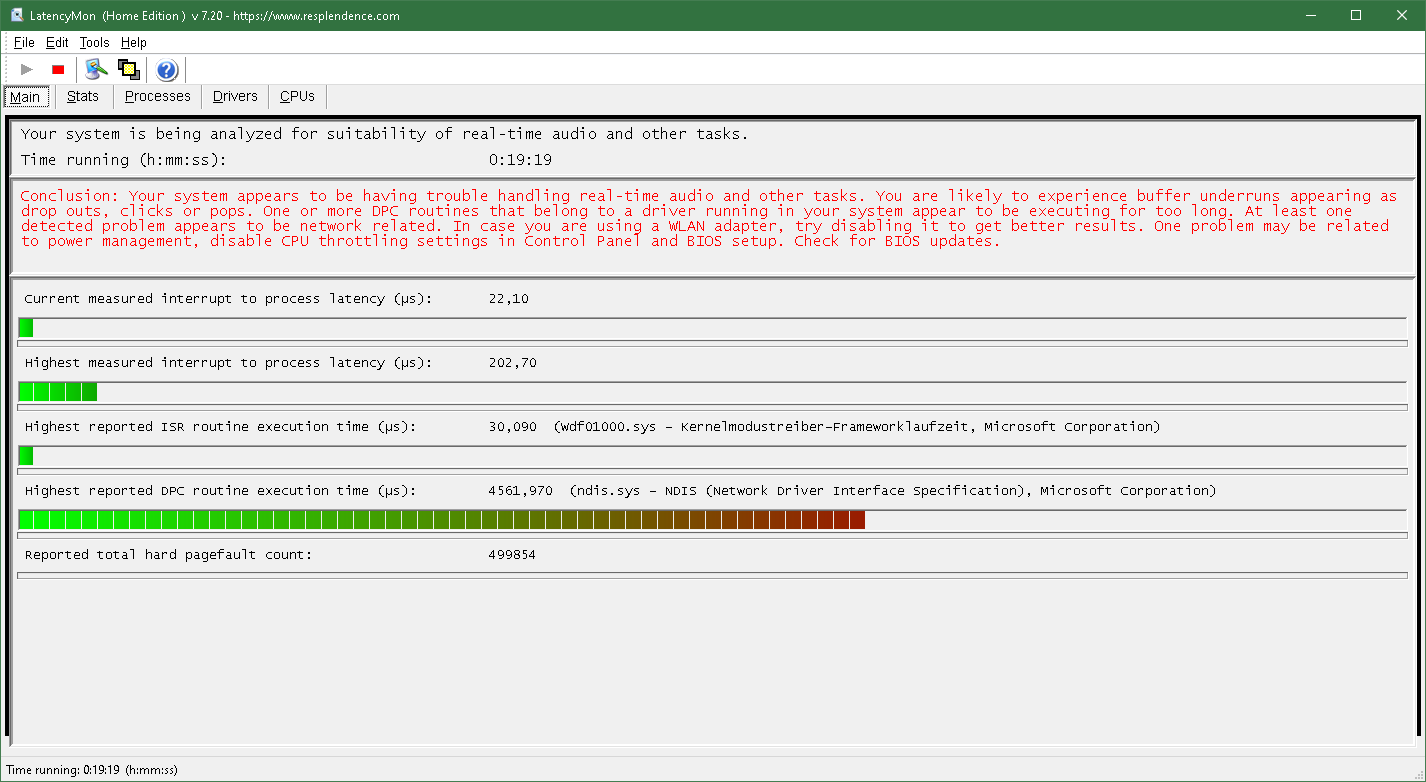
Task: Click 'Highest reported ISR routine execution time' label
Action: point(220,427)
